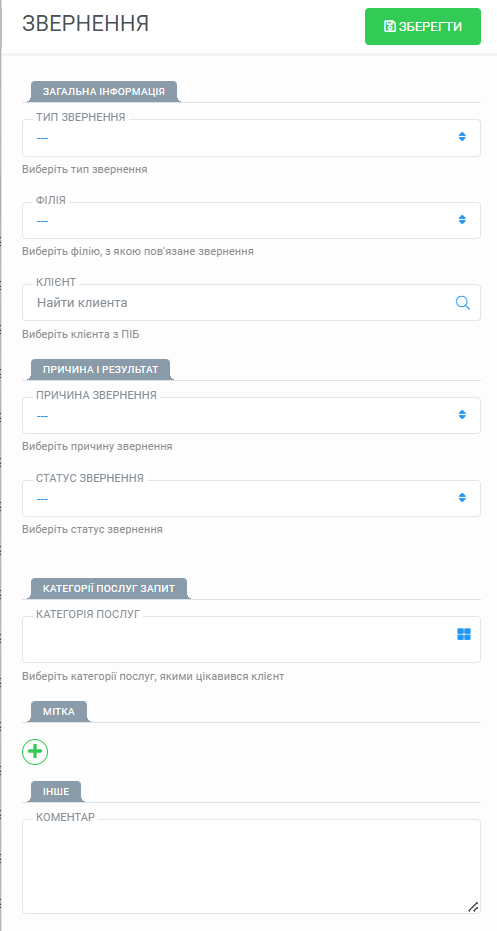
Task: Open the Тип звернення dropdown
Action: click(x=251, y=138)
